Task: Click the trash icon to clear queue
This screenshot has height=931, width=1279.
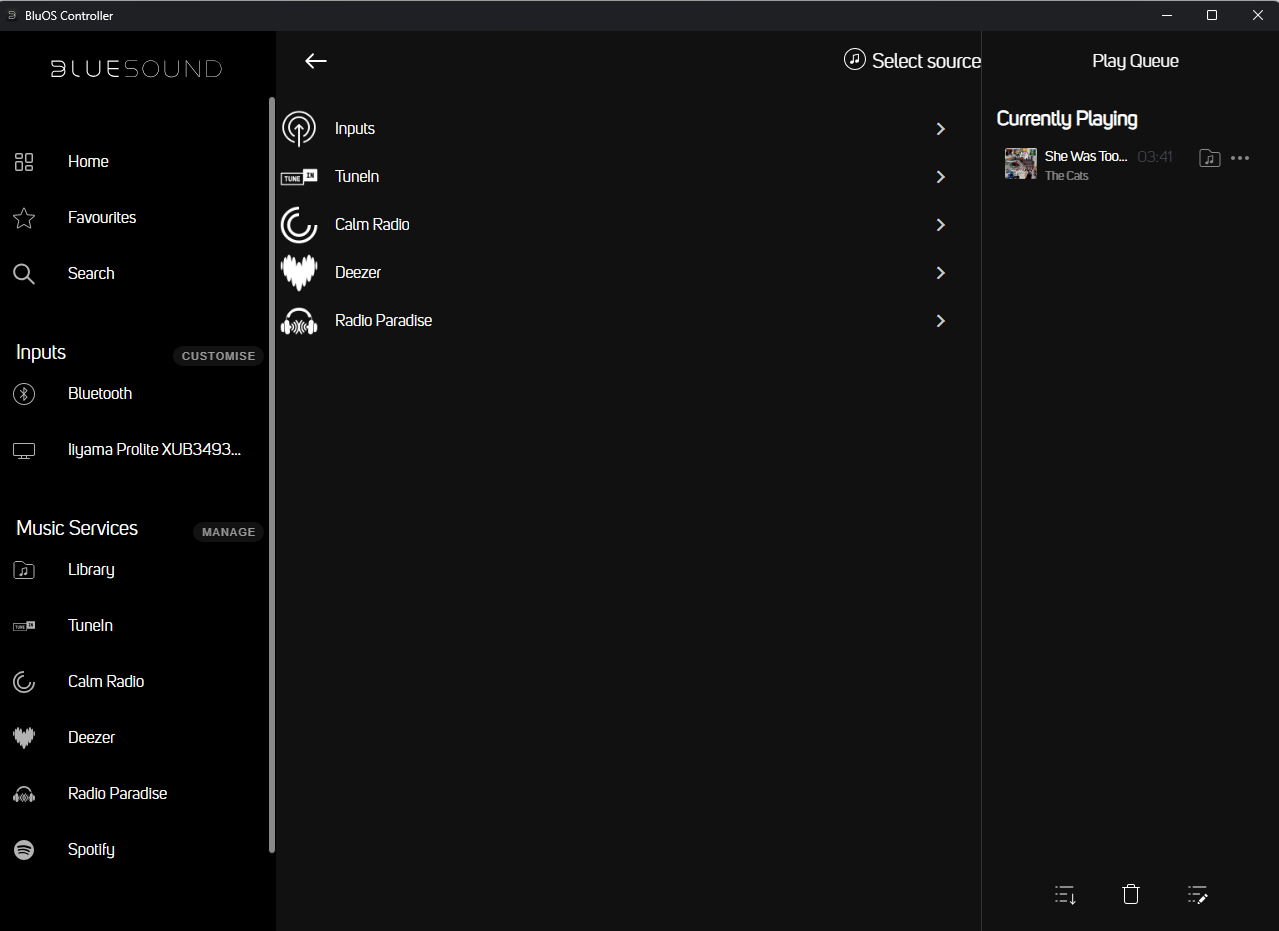Action: pyautogui.click(x=1131, y=895)
